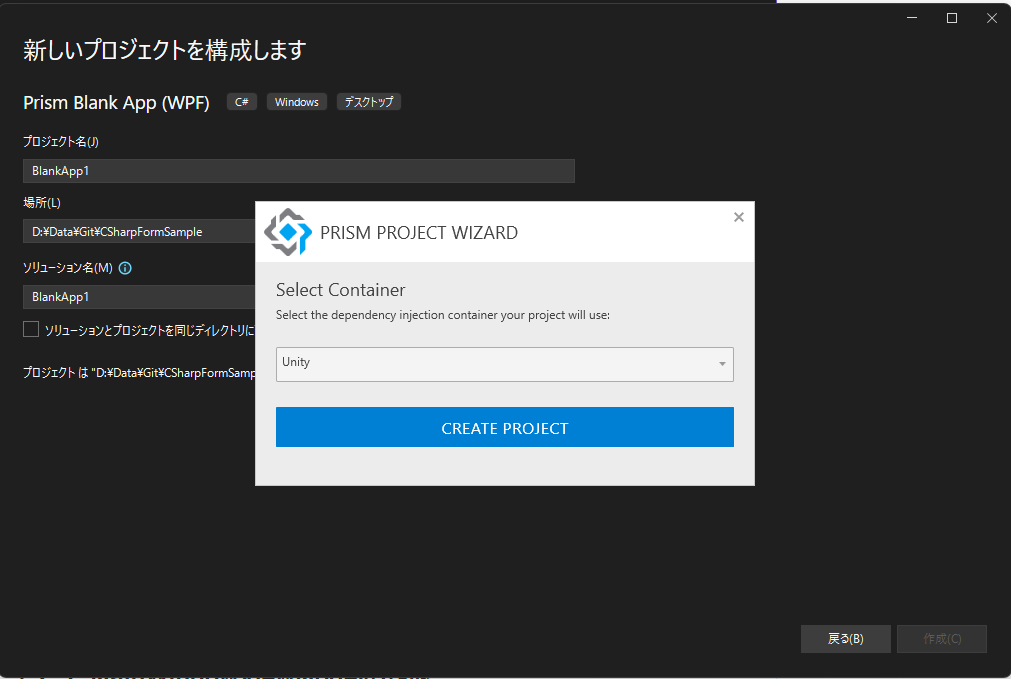The image size is (1011, 679).
Task: Click the プロジェクト名(J) label
Action: click(61, 141)
